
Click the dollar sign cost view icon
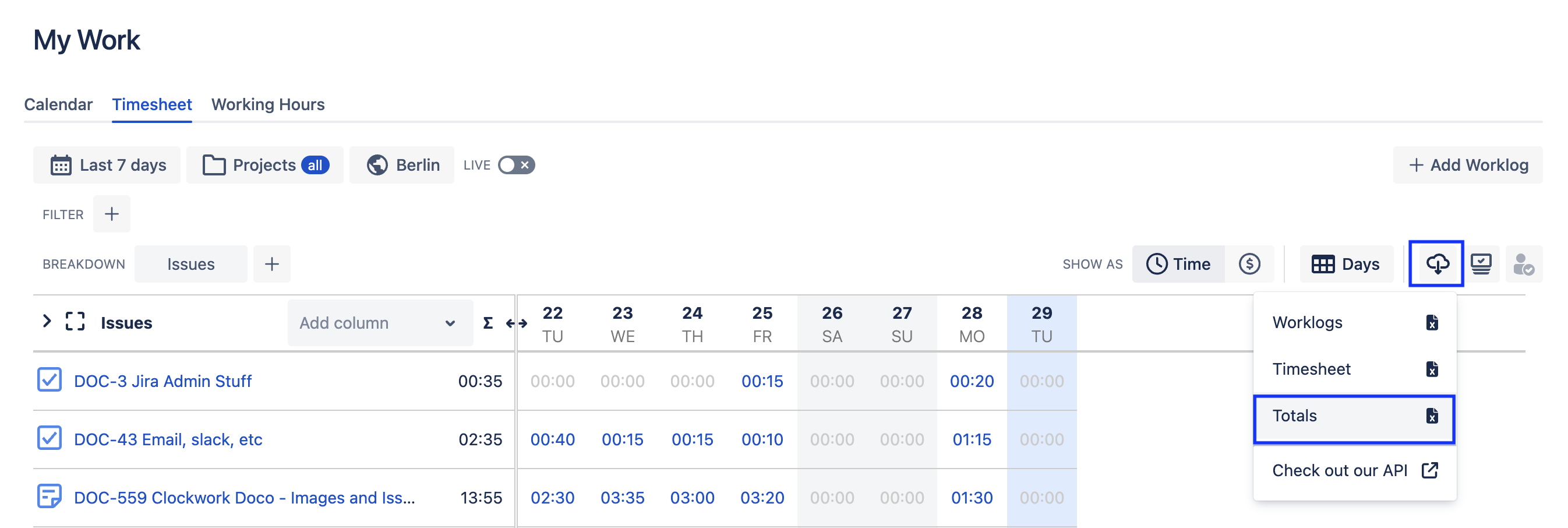pos(1249,263)
